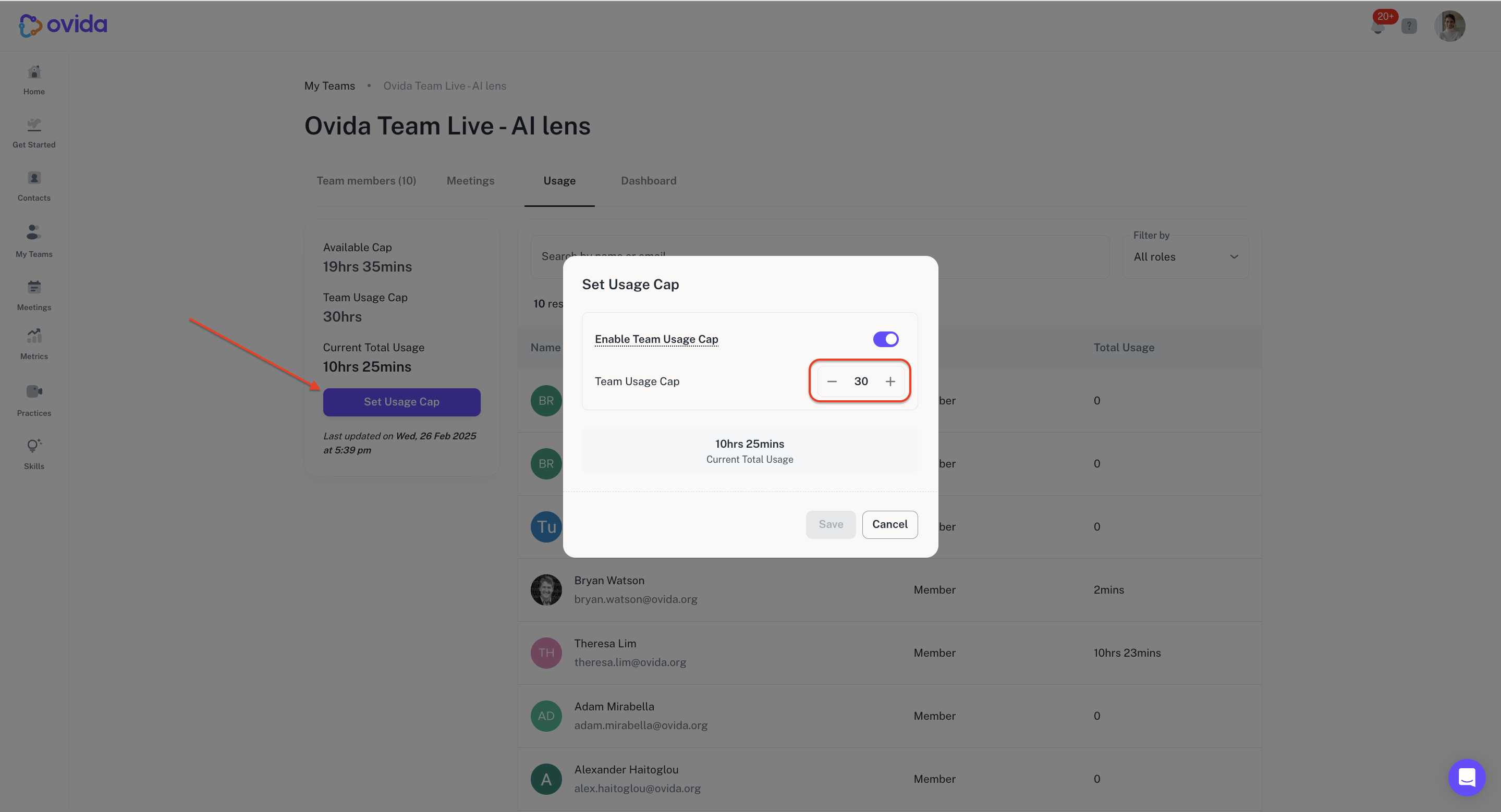This screenshot has height=812, width=1501.
Task: Switch to Team members (10) tab
Action: coord(367,180)
